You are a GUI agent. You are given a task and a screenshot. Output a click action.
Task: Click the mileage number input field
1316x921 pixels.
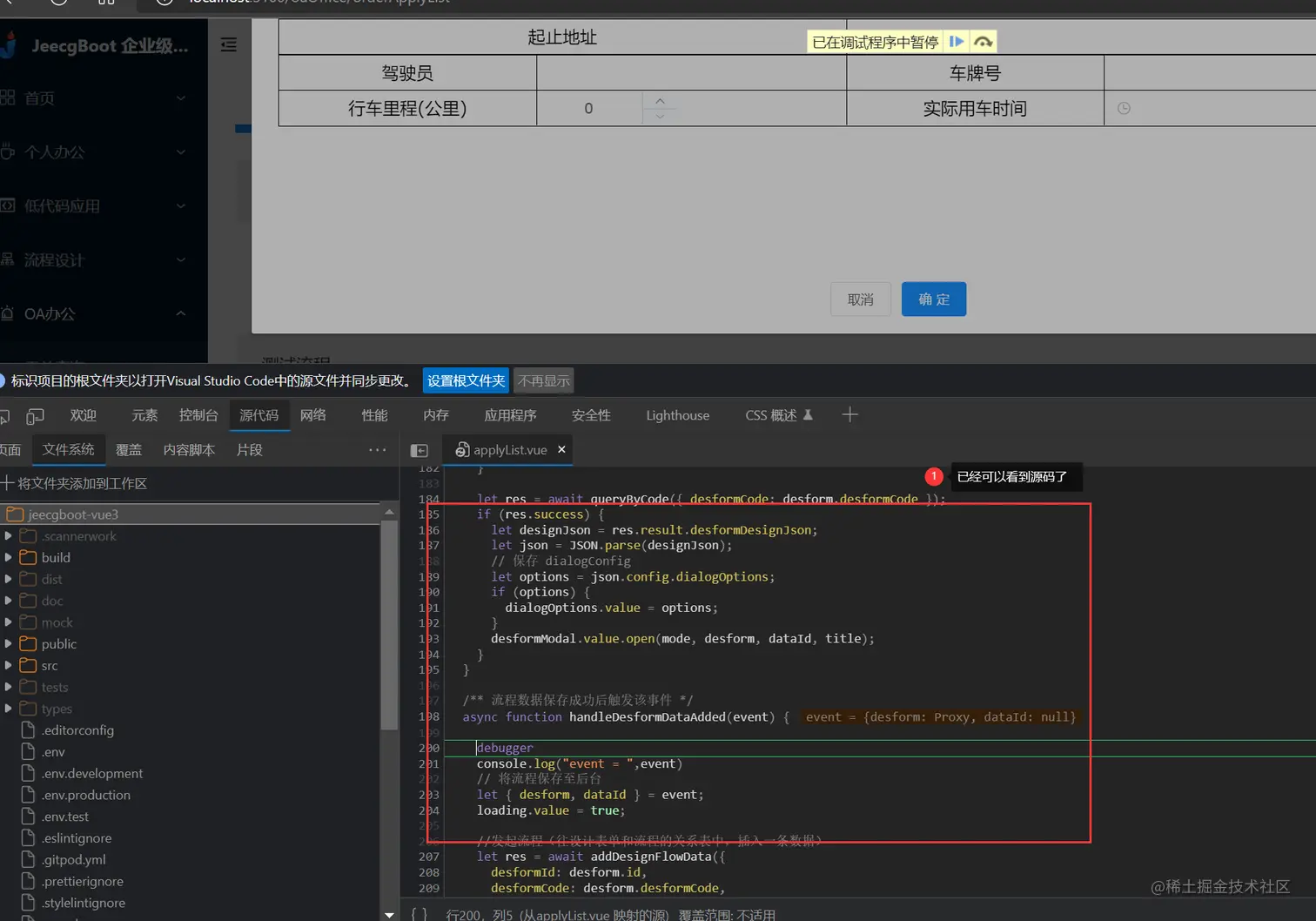[x=589, y=108]
